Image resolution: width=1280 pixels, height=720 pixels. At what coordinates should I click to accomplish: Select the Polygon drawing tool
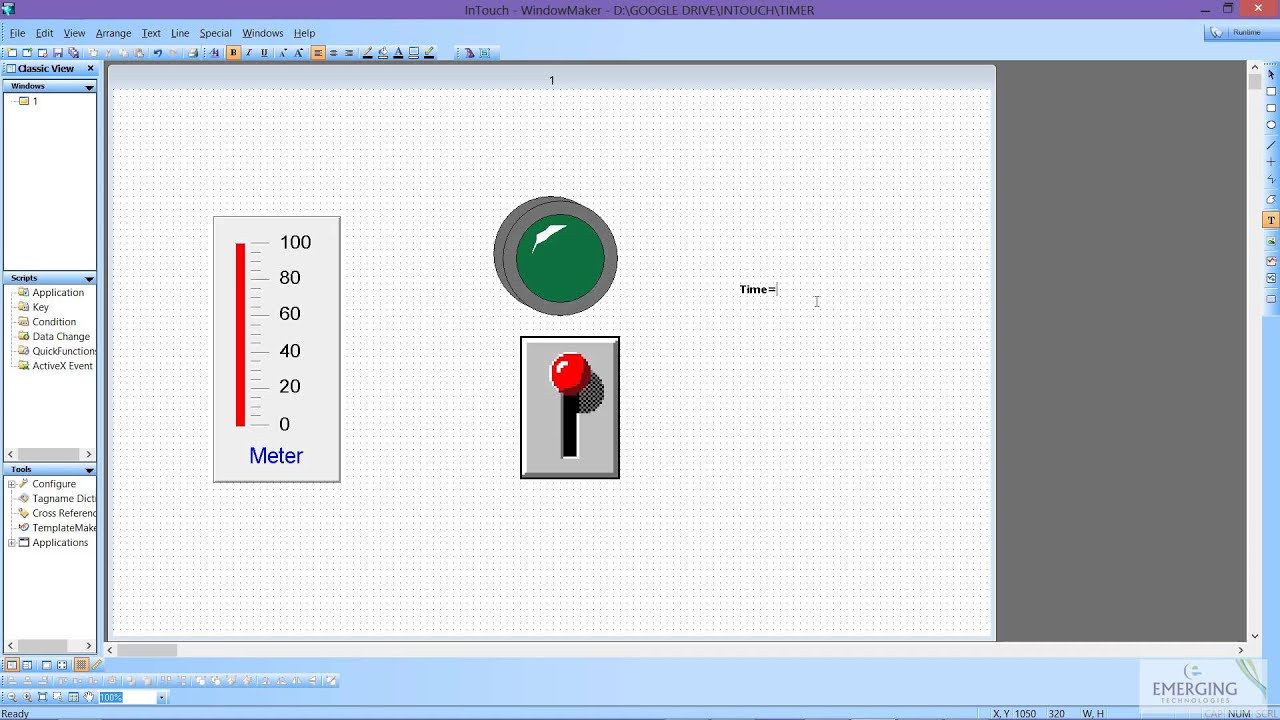click(1271, 199)
